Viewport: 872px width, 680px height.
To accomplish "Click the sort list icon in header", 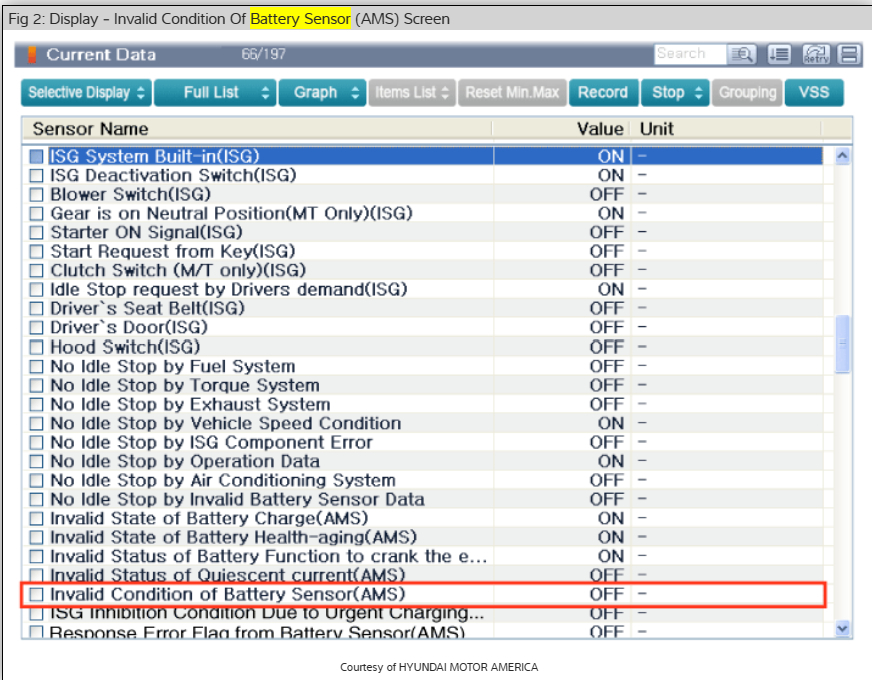I will (x=779, y=54).
